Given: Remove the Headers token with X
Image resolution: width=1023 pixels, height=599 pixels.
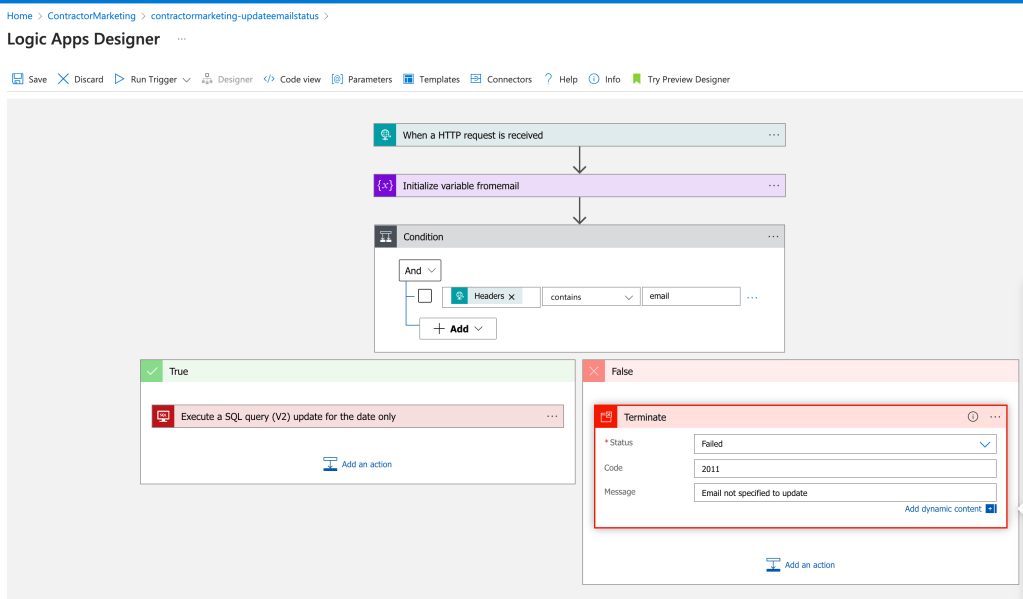Looking at the screenshot, I should point(512,297).
